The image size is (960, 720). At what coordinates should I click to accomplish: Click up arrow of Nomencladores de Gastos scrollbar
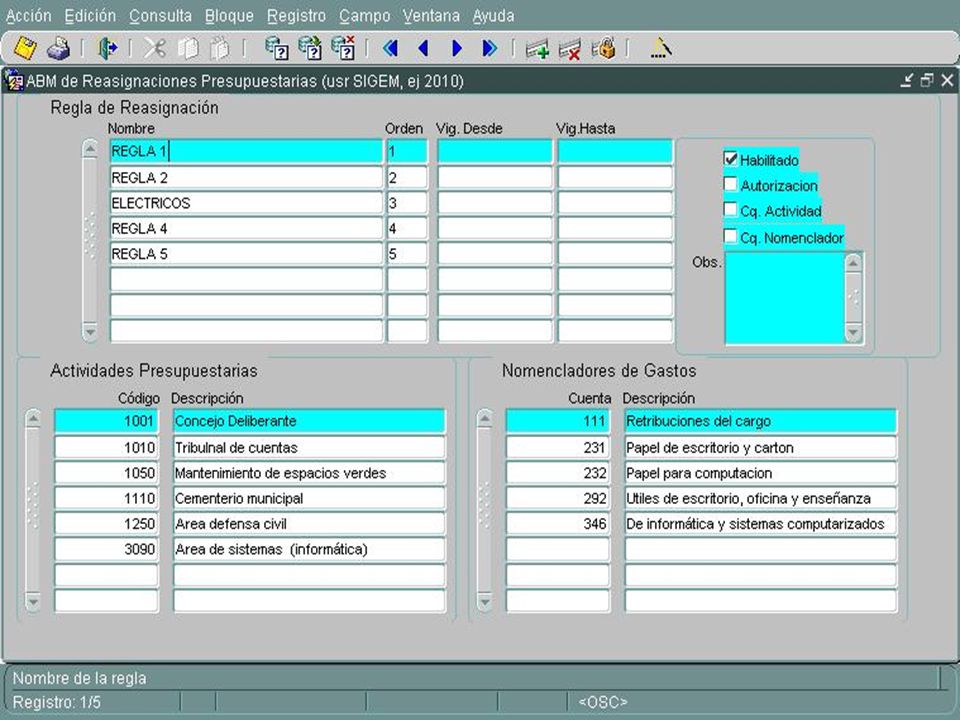click(484, 419)
